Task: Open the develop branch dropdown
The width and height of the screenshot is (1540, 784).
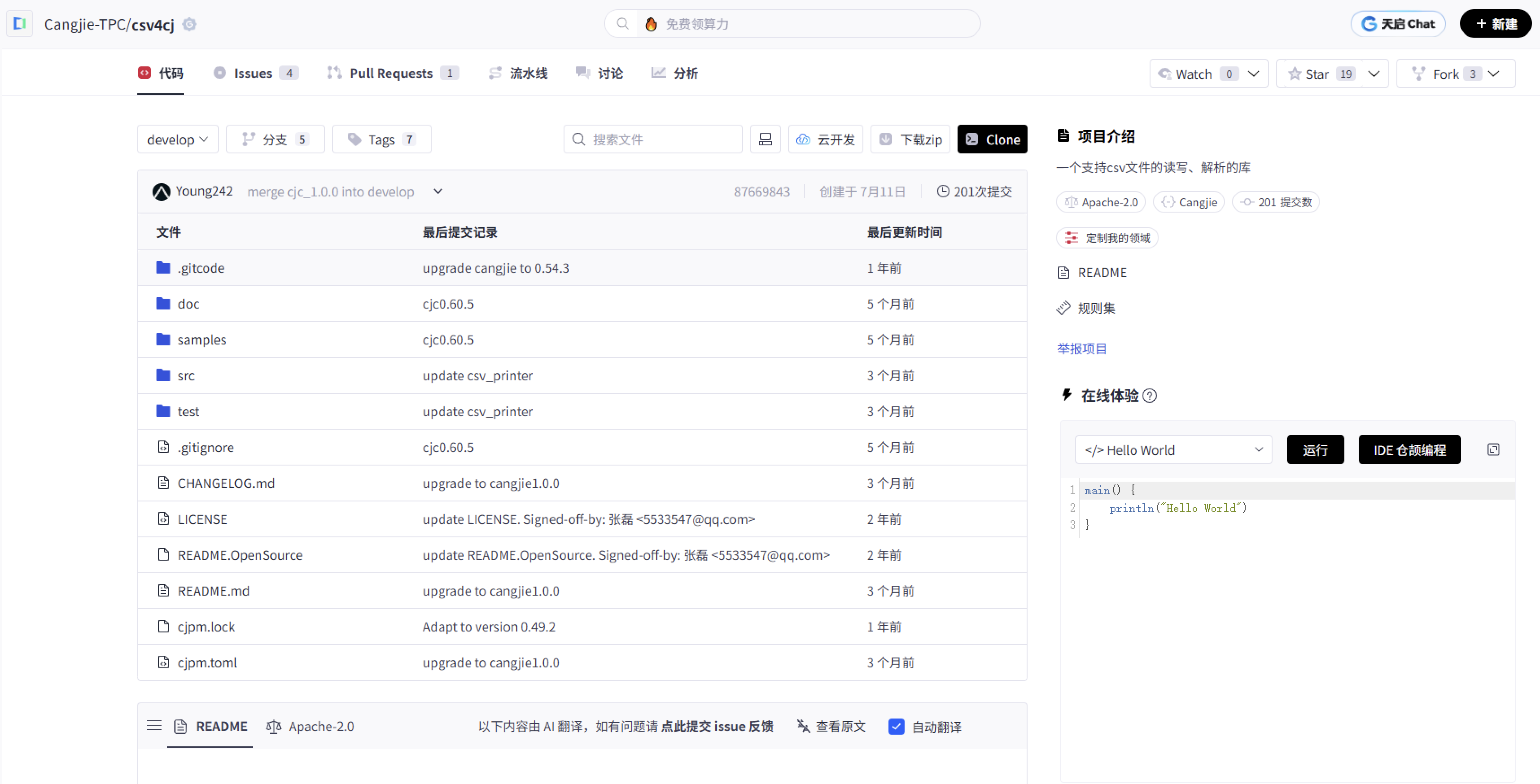Action: 178,139
